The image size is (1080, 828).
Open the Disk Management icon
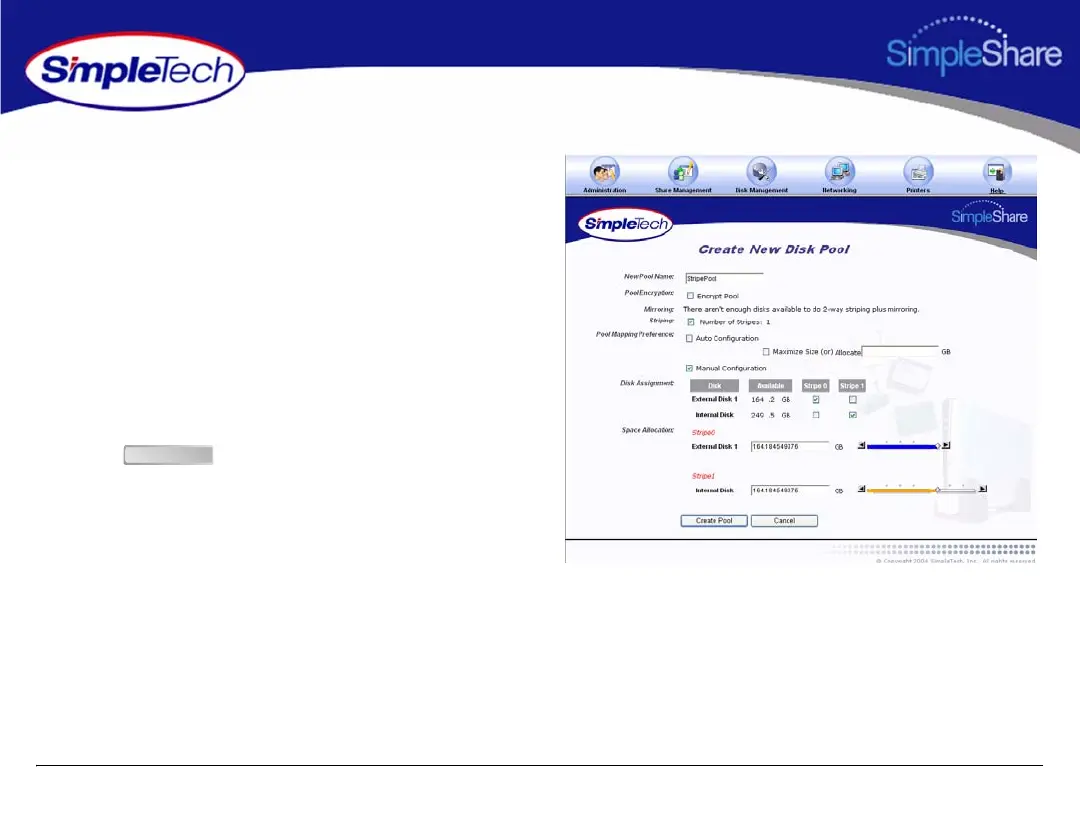tap(761, 171)
